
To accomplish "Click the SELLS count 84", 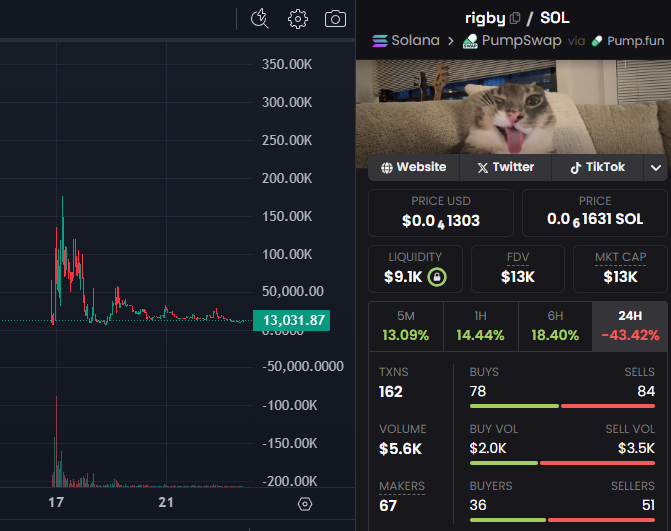I will (646, 391).
